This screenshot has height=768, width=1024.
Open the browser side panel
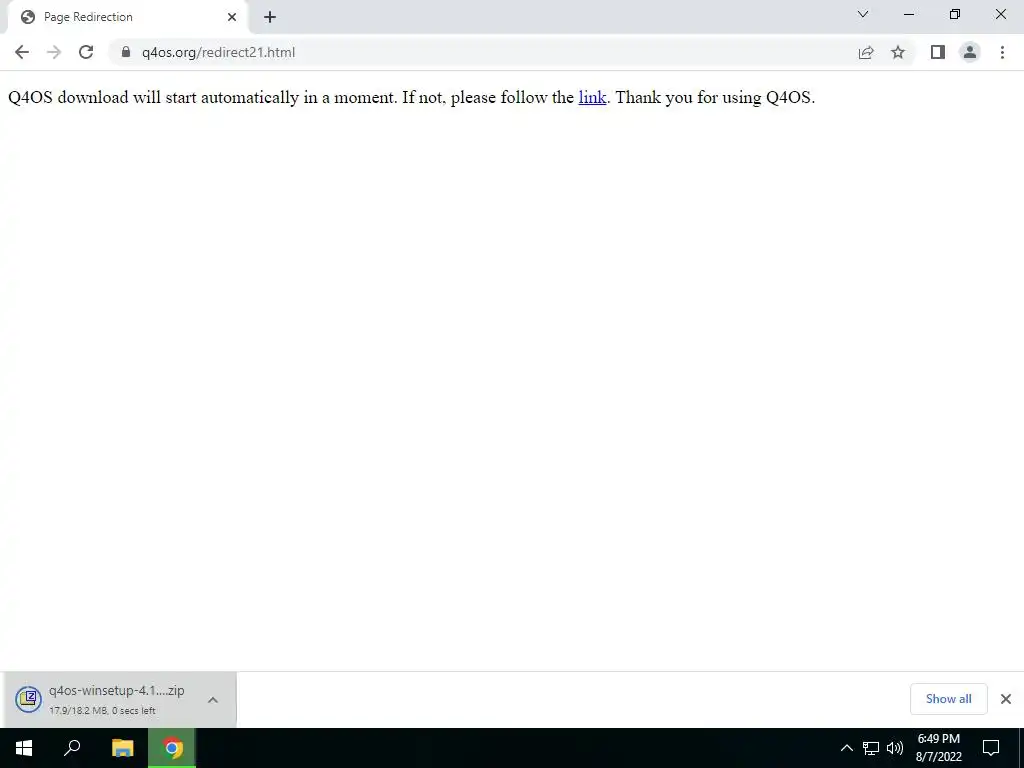(938, 52)
